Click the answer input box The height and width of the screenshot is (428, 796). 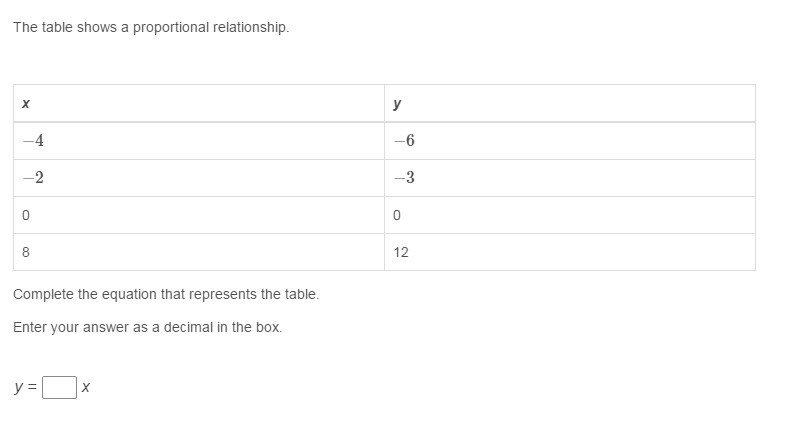[x=59, y=387]
